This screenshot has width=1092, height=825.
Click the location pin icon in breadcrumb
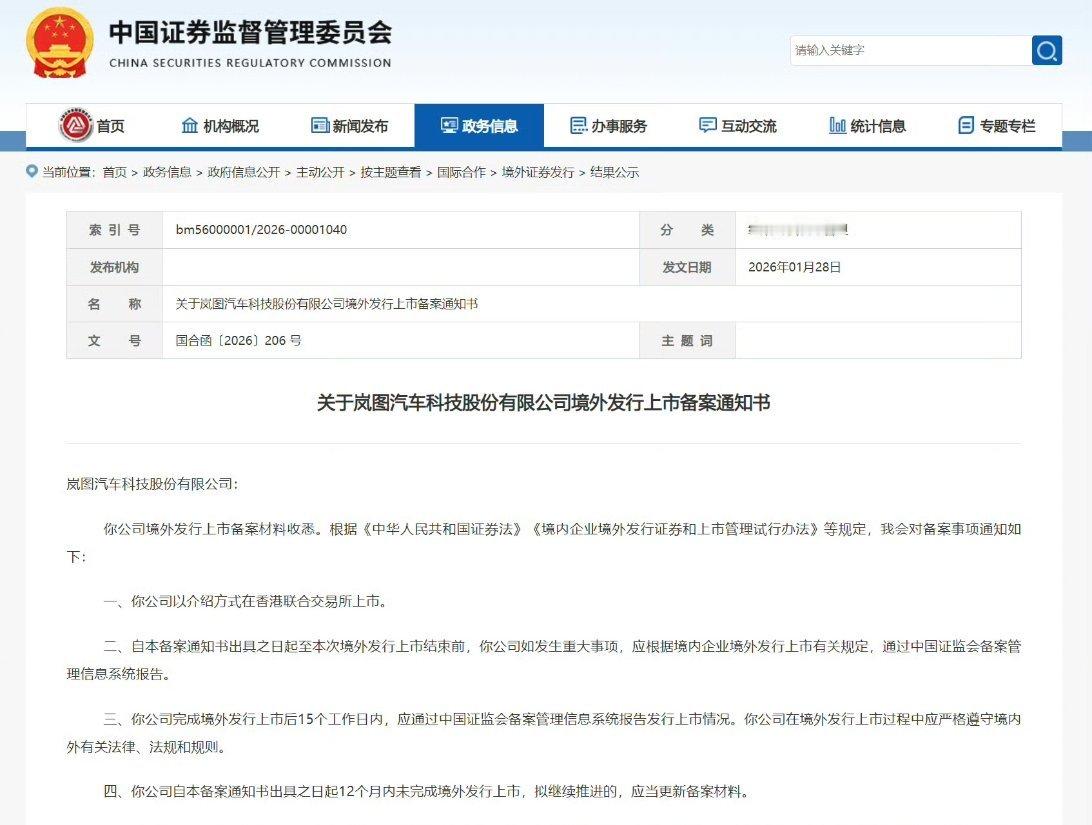tap(31, 171)
